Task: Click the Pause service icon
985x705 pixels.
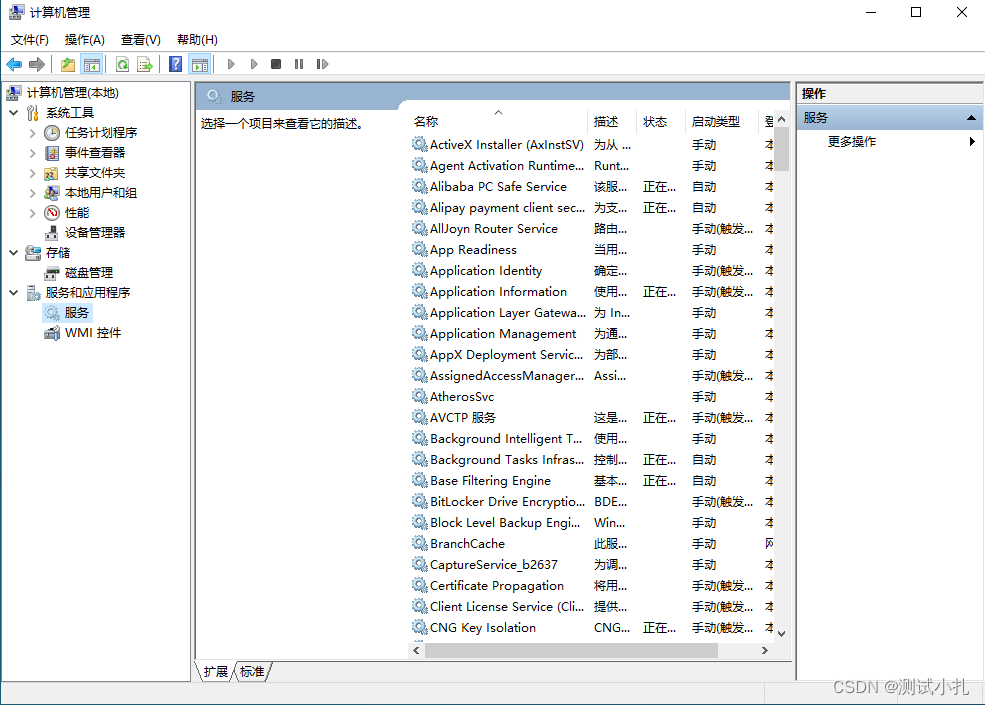Action: (299, 64)
